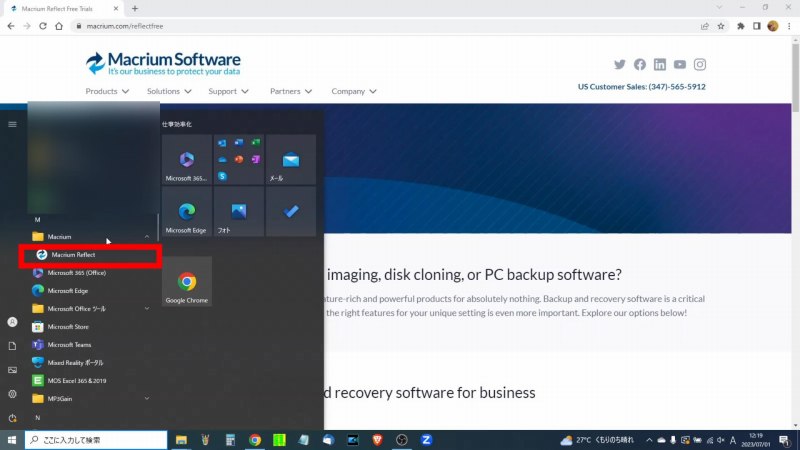800x450 pixels.
Task: Open the Partners dropdown menu
Action: point(291,91)
